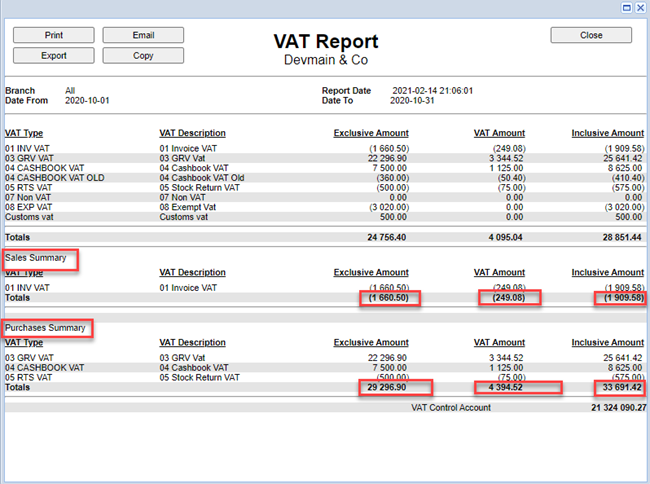650x484 pixels.
Task: Export the VAT report
Action: coord(53,55)
